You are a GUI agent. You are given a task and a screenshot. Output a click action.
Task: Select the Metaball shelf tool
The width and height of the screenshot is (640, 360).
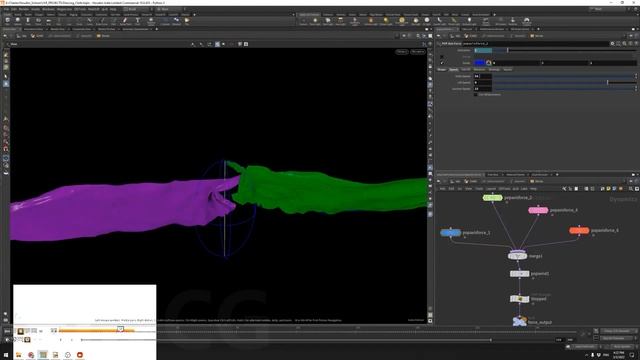(176, 21)
